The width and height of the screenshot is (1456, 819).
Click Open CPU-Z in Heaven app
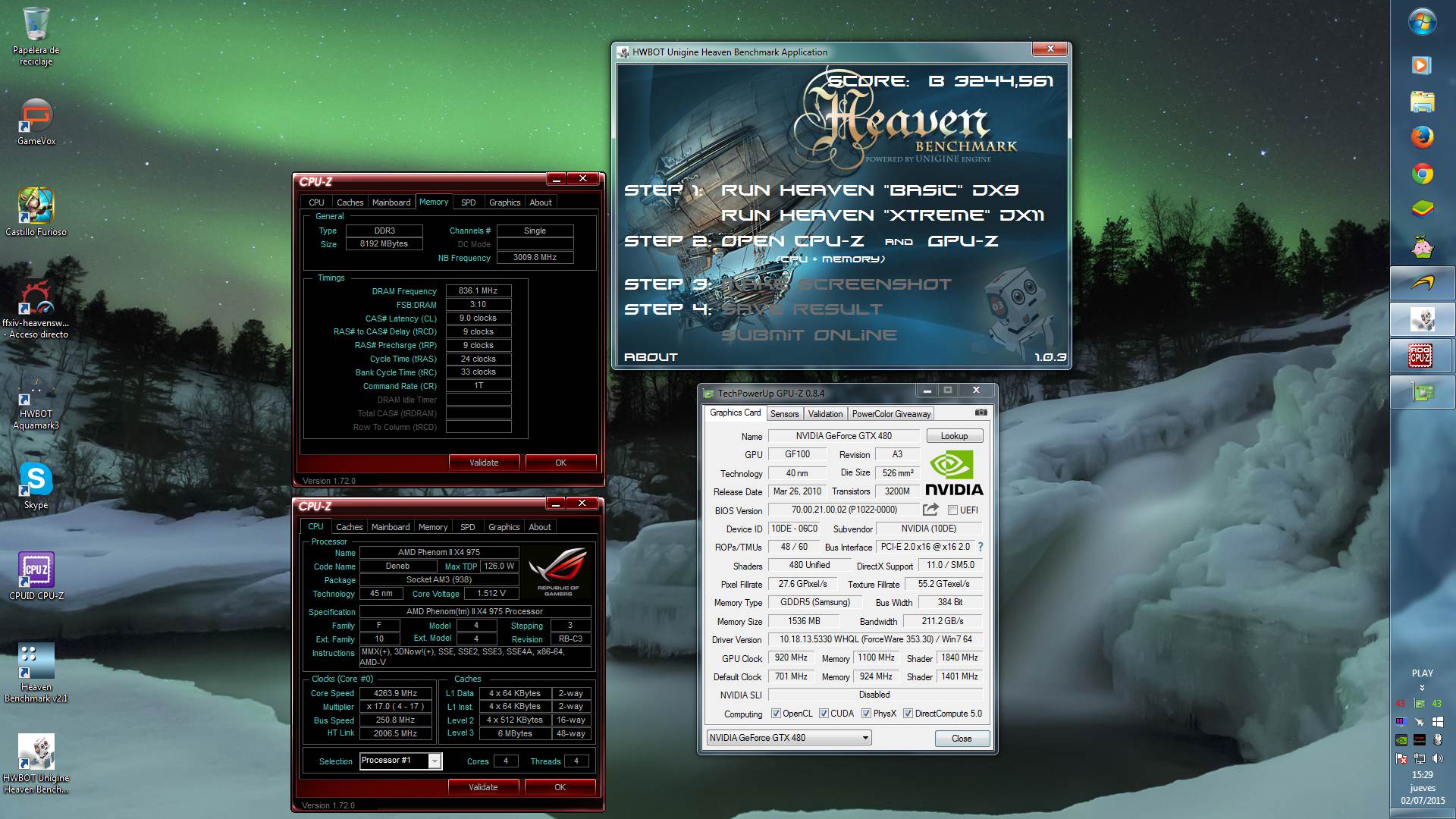point(792,241)
